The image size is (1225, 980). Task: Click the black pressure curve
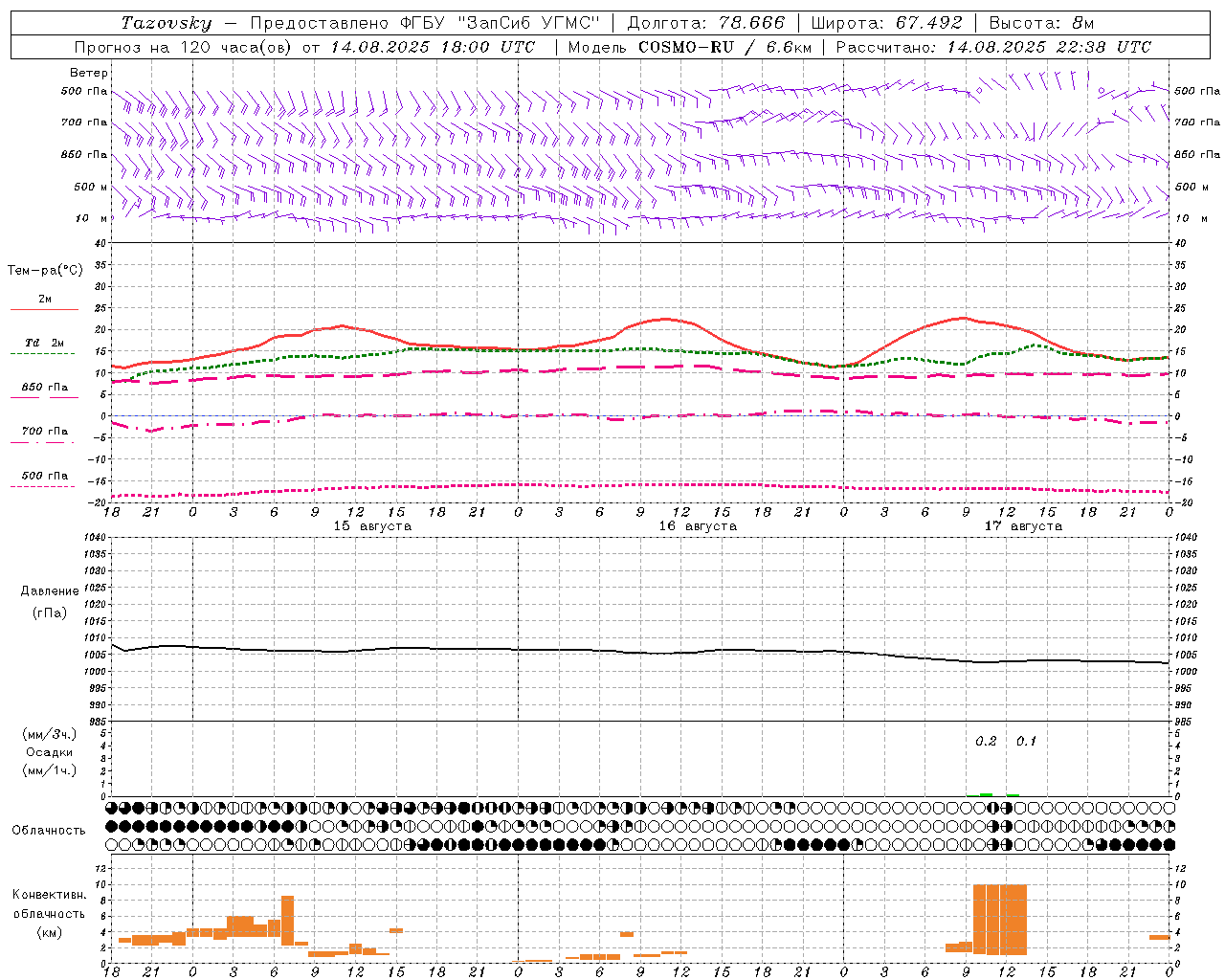click(x=641, y=653)
